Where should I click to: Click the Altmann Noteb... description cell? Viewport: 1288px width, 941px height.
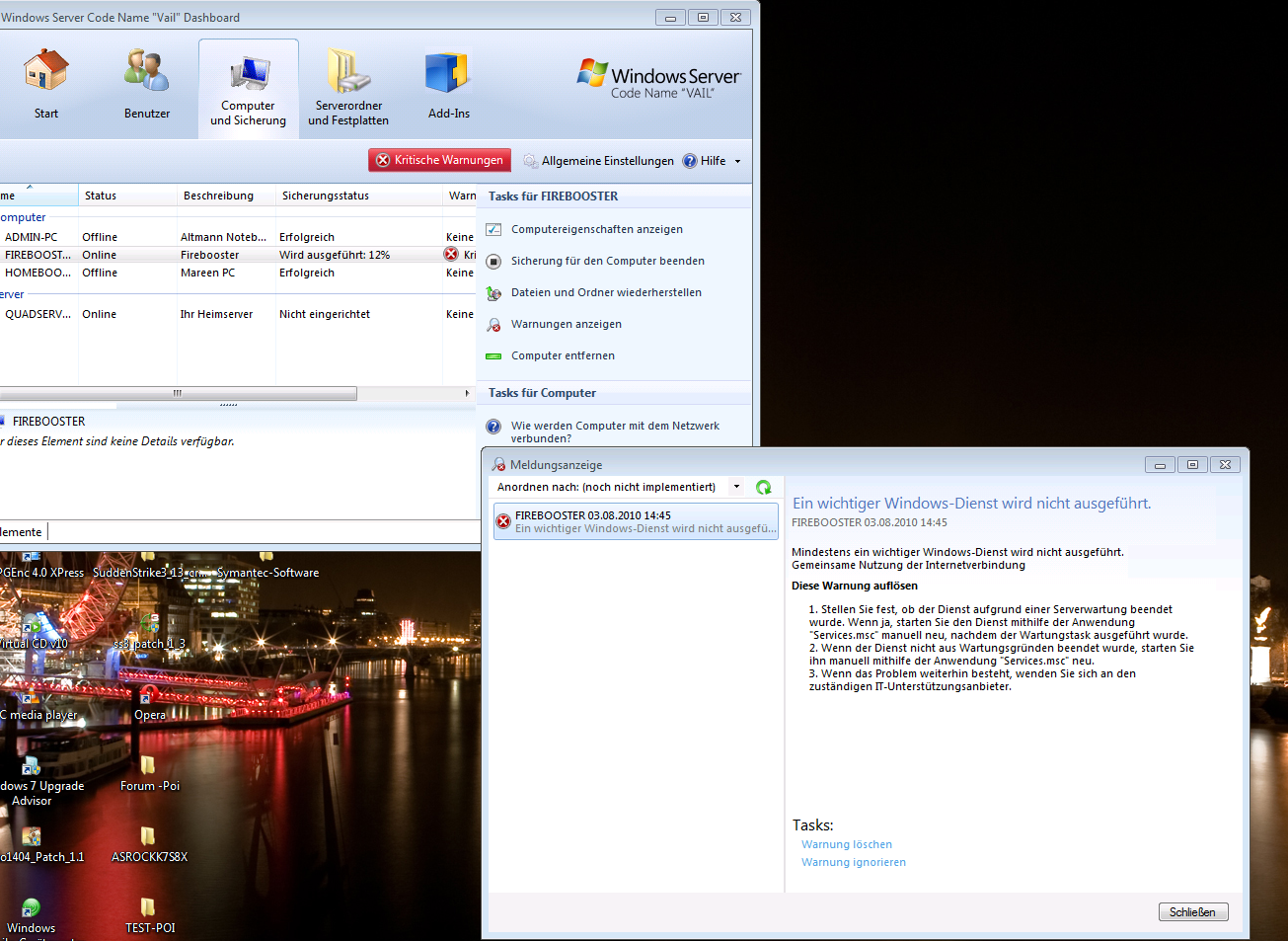point(223,237)
